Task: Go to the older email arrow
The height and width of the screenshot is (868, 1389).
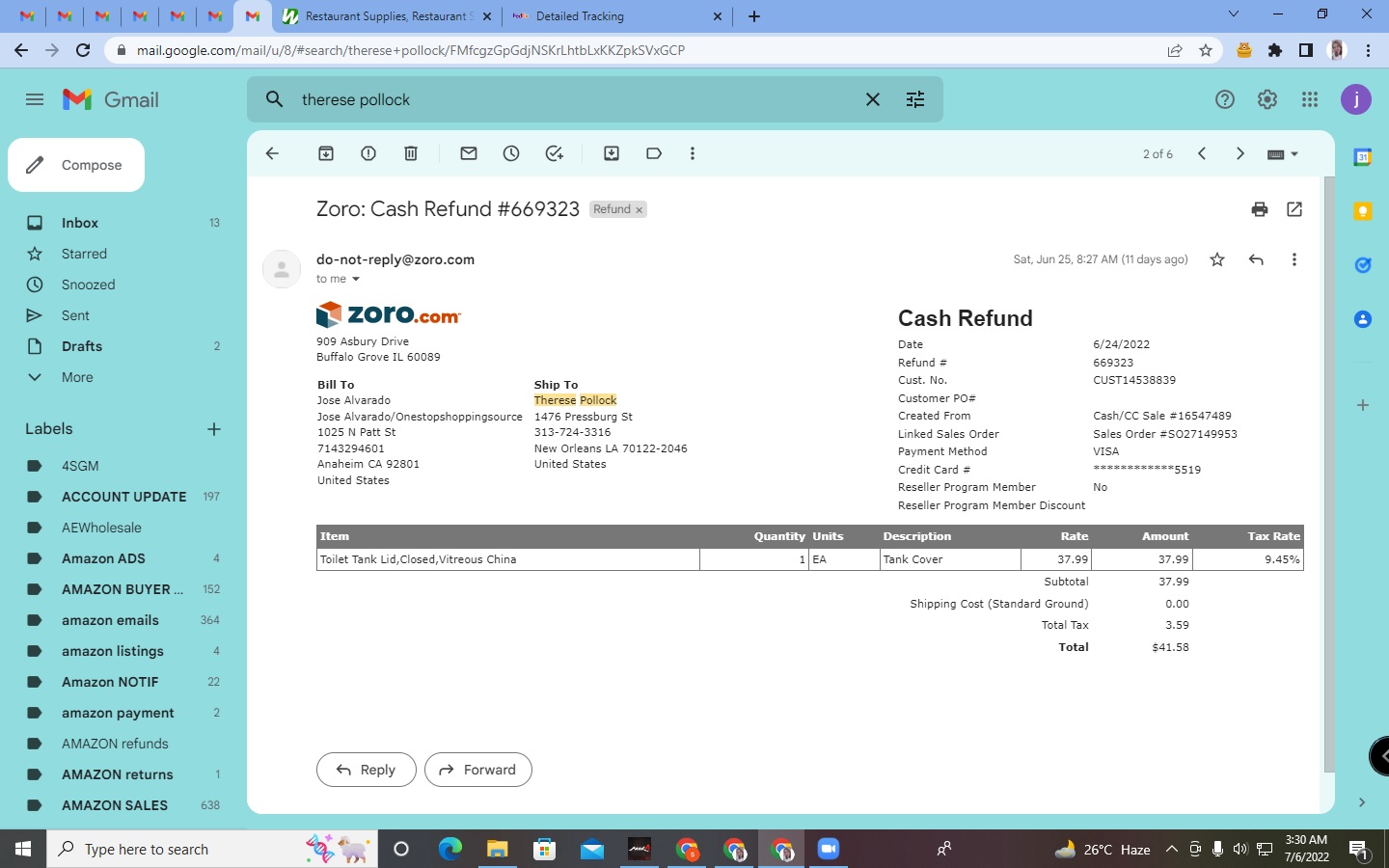Action: click(1240, 153)
